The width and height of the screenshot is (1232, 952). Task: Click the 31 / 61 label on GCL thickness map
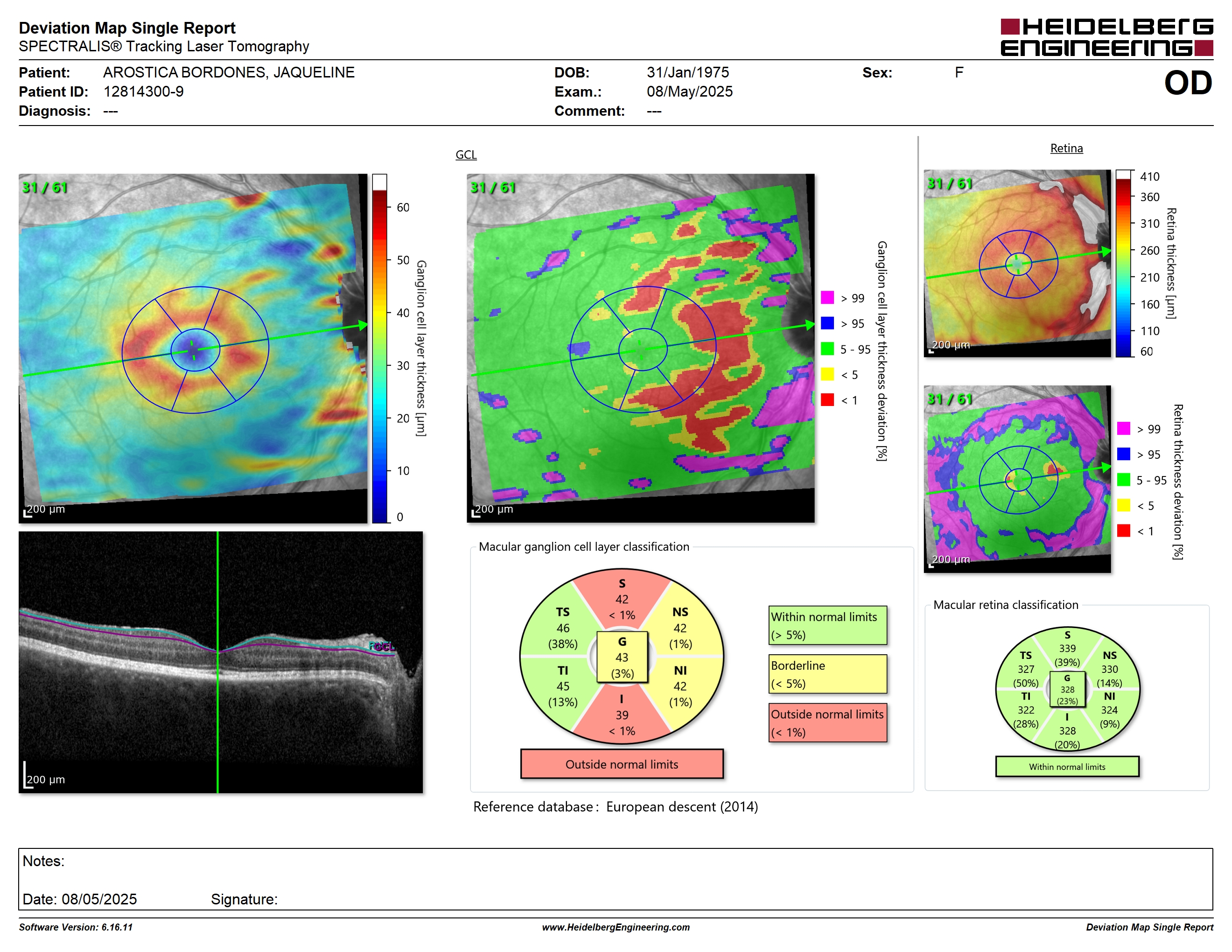point(44,187)
